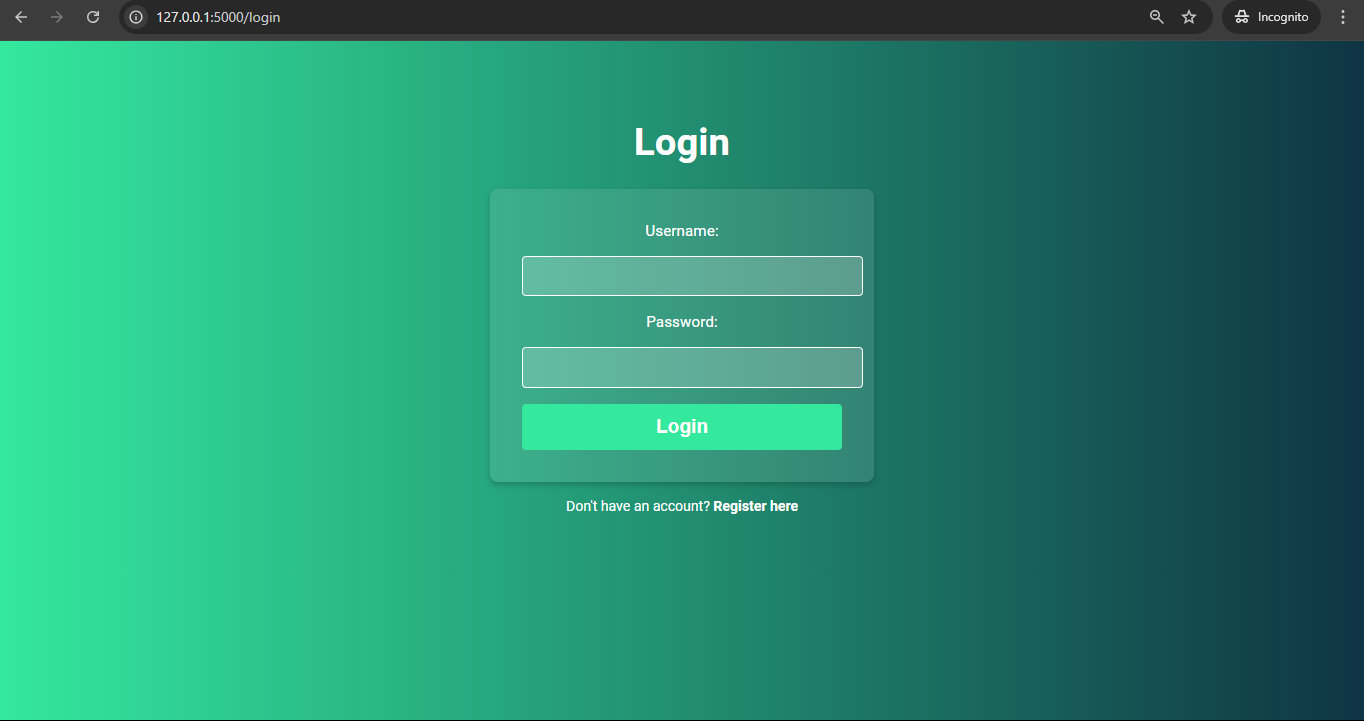Open the Chrome three-dot menu

[1343, 17]
